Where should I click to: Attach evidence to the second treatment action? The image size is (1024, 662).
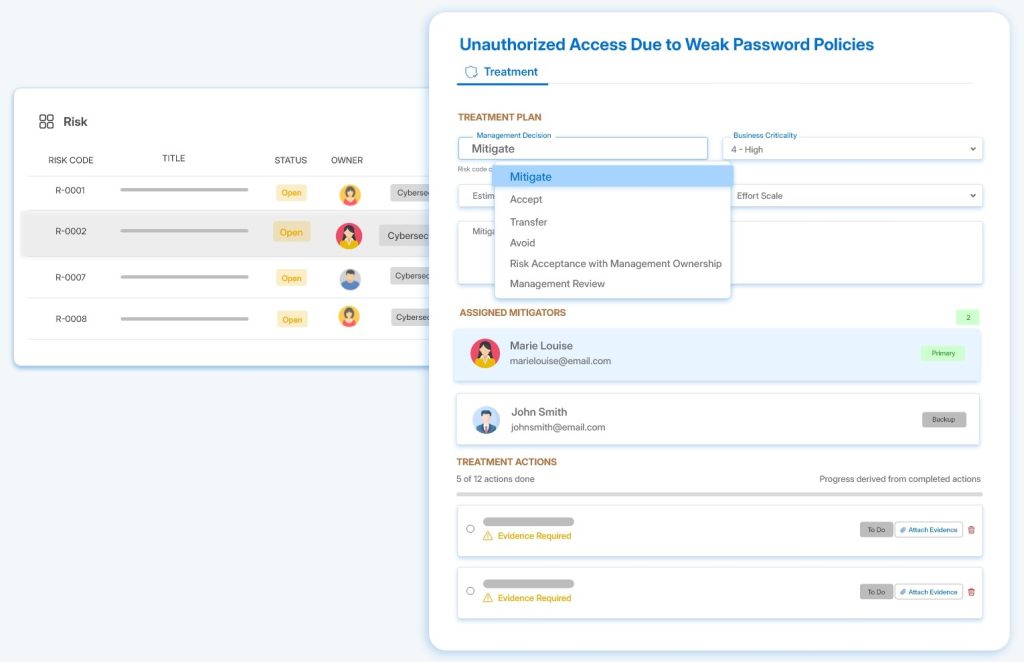tap(928, 592)
